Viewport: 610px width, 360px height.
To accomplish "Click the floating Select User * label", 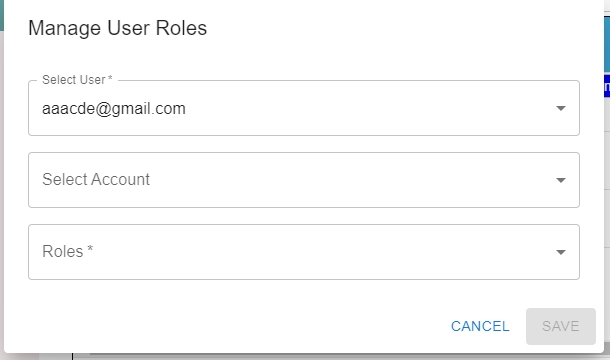I will 77,79.
